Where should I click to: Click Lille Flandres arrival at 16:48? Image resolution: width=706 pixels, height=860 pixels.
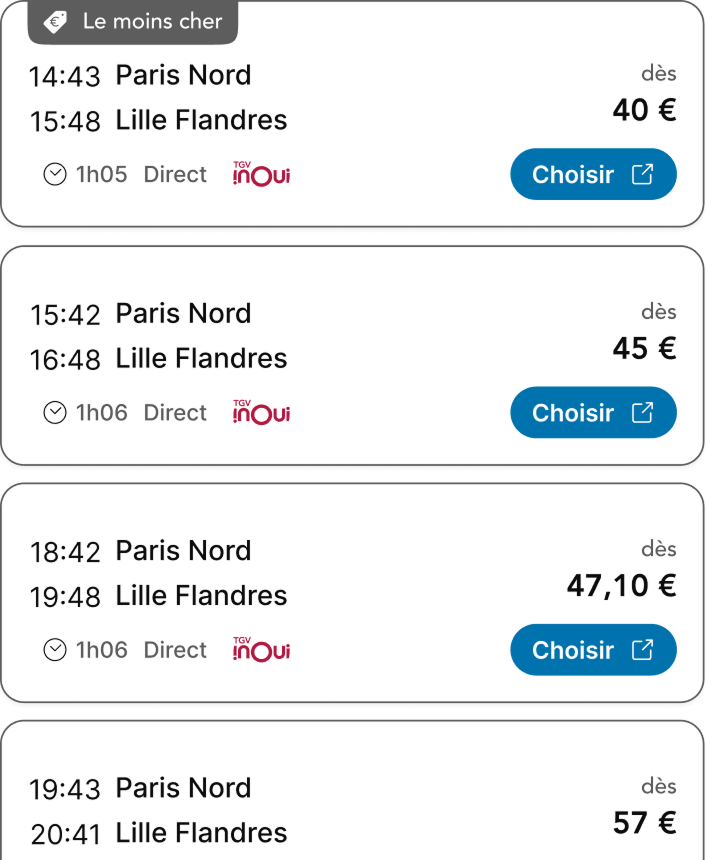[201, 358]
